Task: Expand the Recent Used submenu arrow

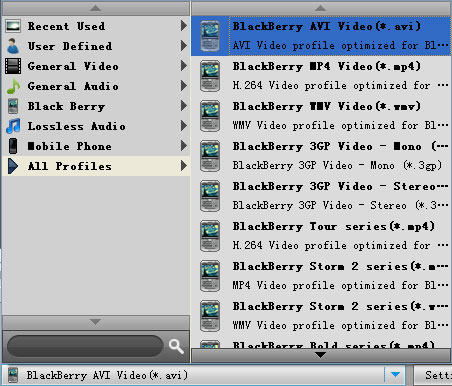Action: [x=184, y=26]
